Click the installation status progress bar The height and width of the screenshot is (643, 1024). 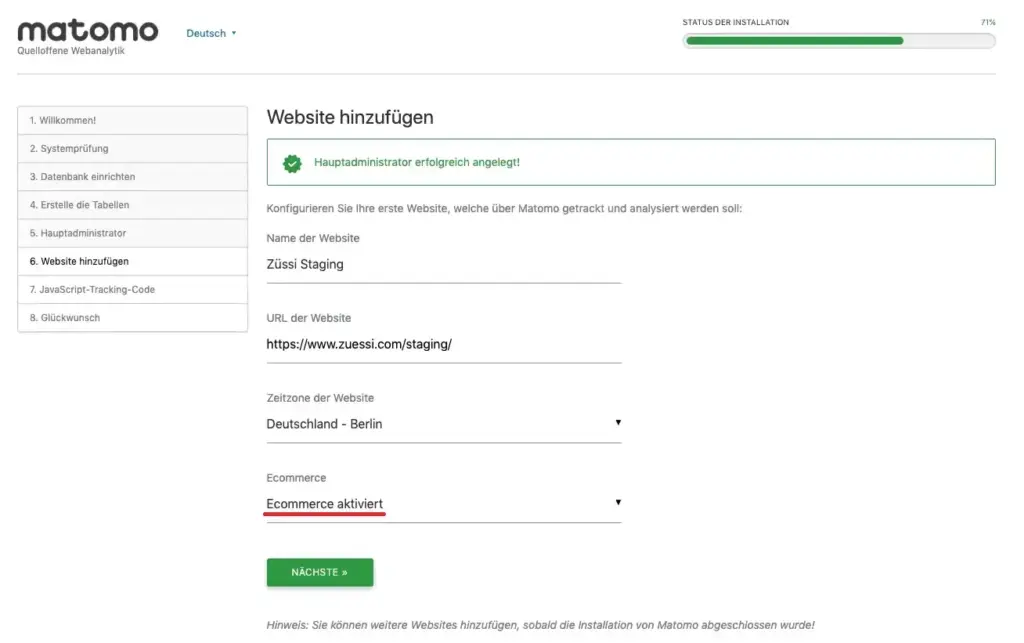838,41
